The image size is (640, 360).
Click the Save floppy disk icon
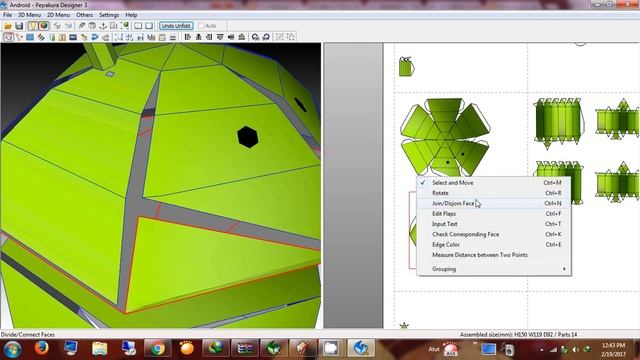click(19, 26)
